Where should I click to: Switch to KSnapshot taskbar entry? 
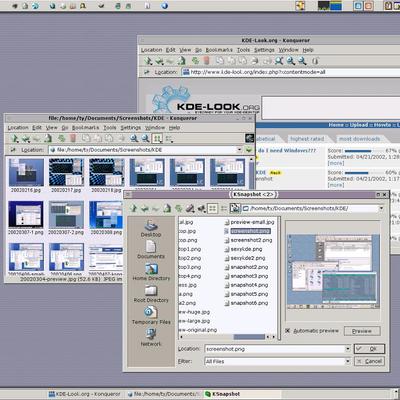tap(242, 394)
